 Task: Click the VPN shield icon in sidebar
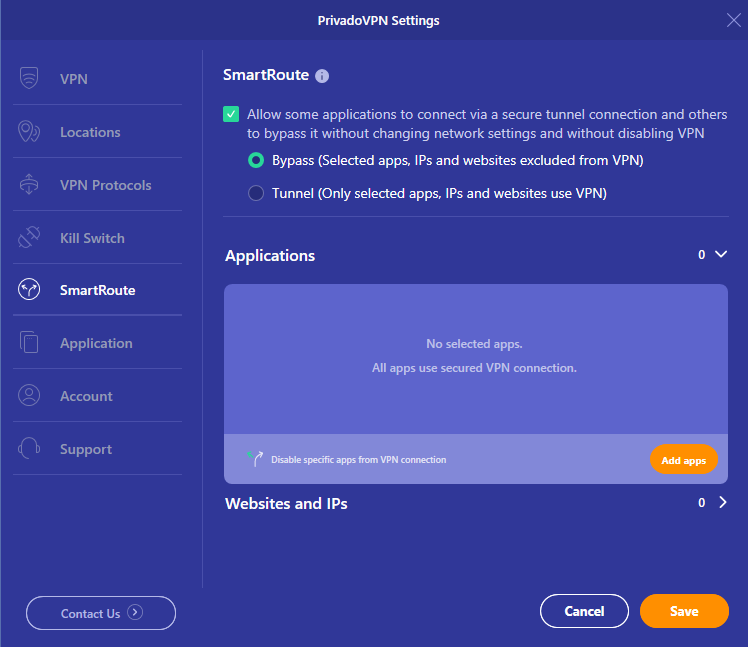(29, 78)
